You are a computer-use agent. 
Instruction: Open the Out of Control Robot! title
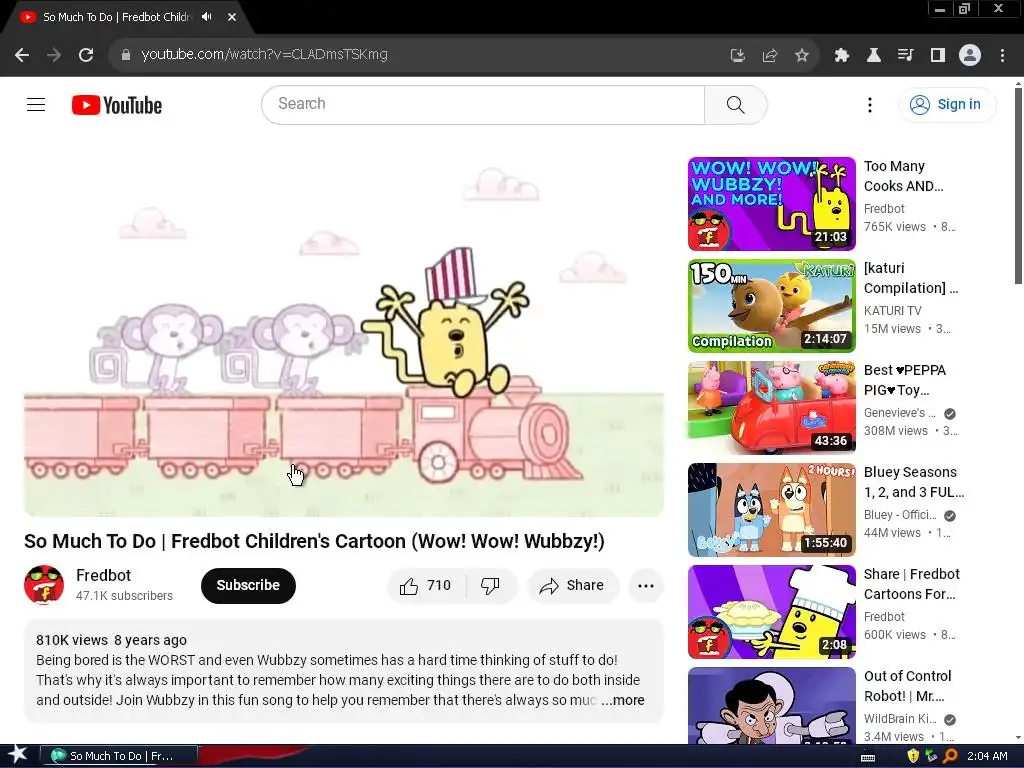click(907, 686)
